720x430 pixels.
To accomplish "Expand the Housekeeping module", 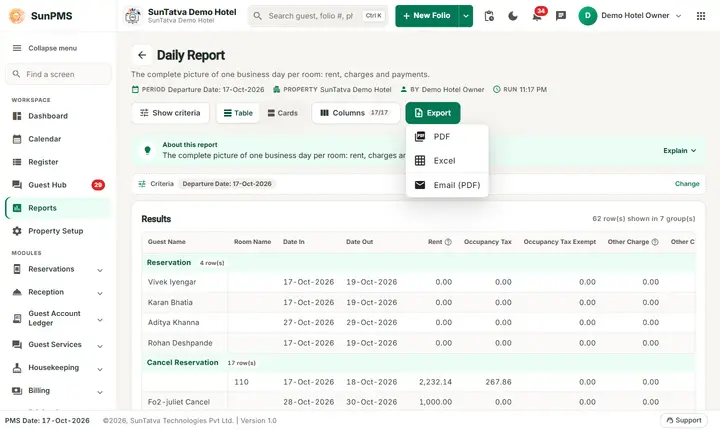I will point(58,368).
